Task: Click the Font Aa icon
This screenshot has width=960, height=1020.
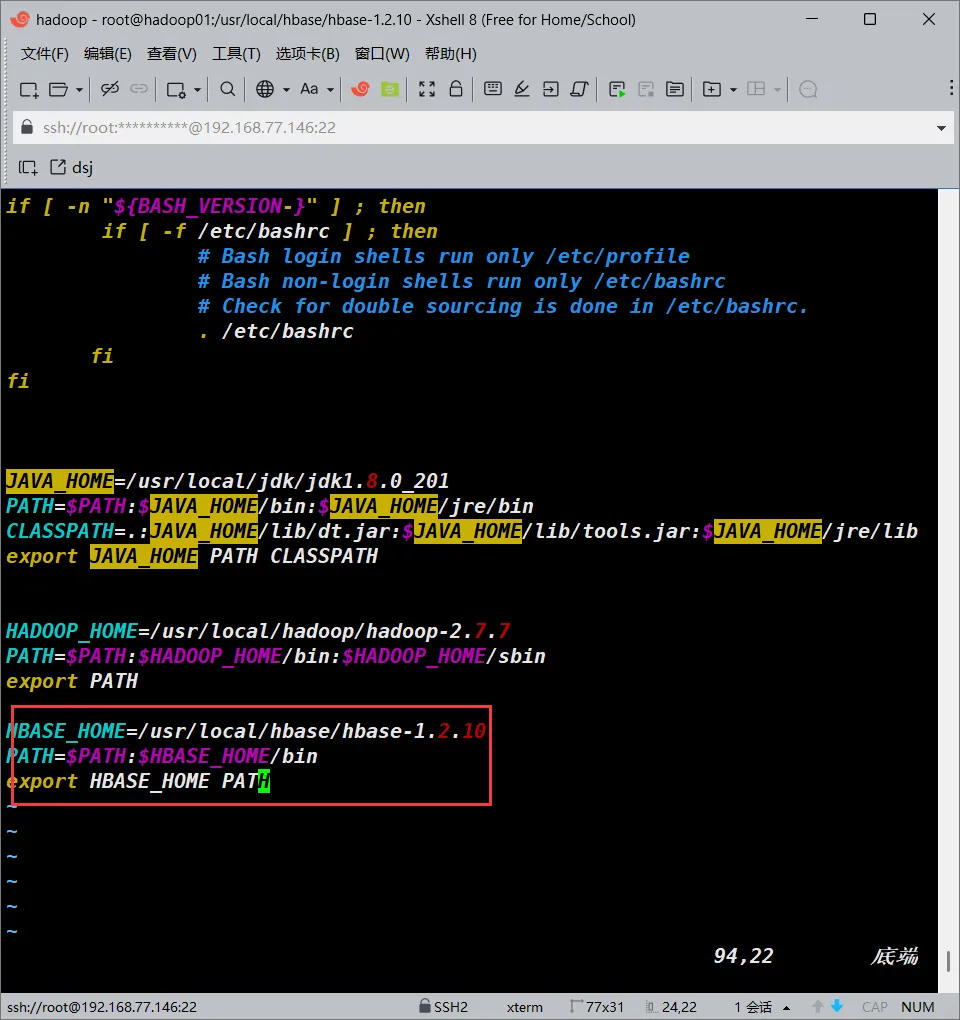Action: click(x=309, y=89)
